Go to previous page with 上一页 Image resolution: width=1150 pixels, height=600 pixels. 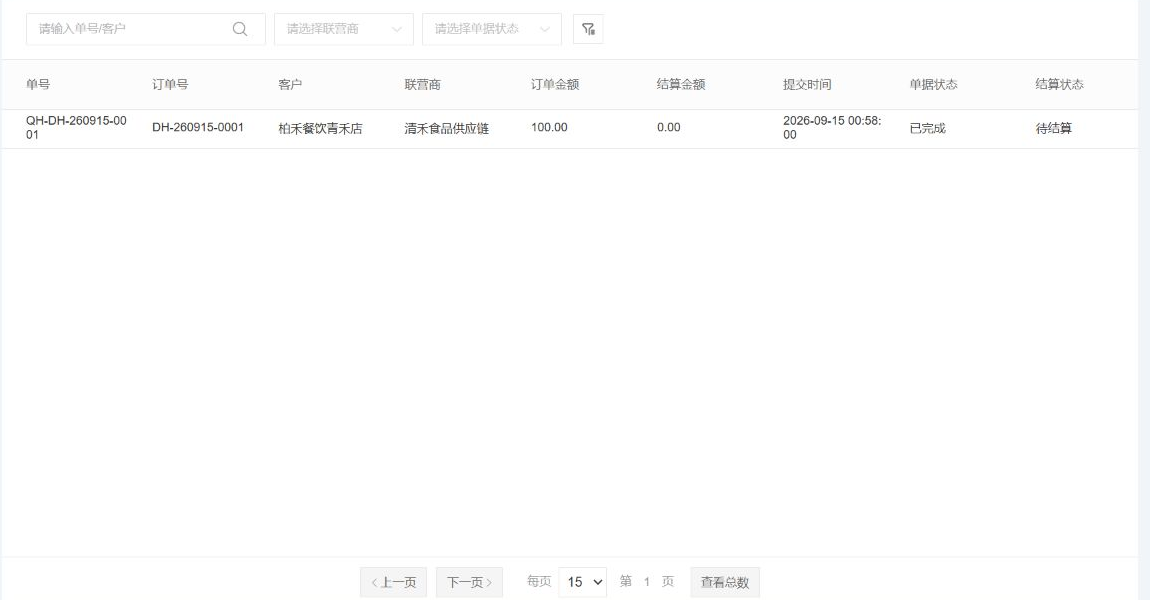click(x=393, y=582)
